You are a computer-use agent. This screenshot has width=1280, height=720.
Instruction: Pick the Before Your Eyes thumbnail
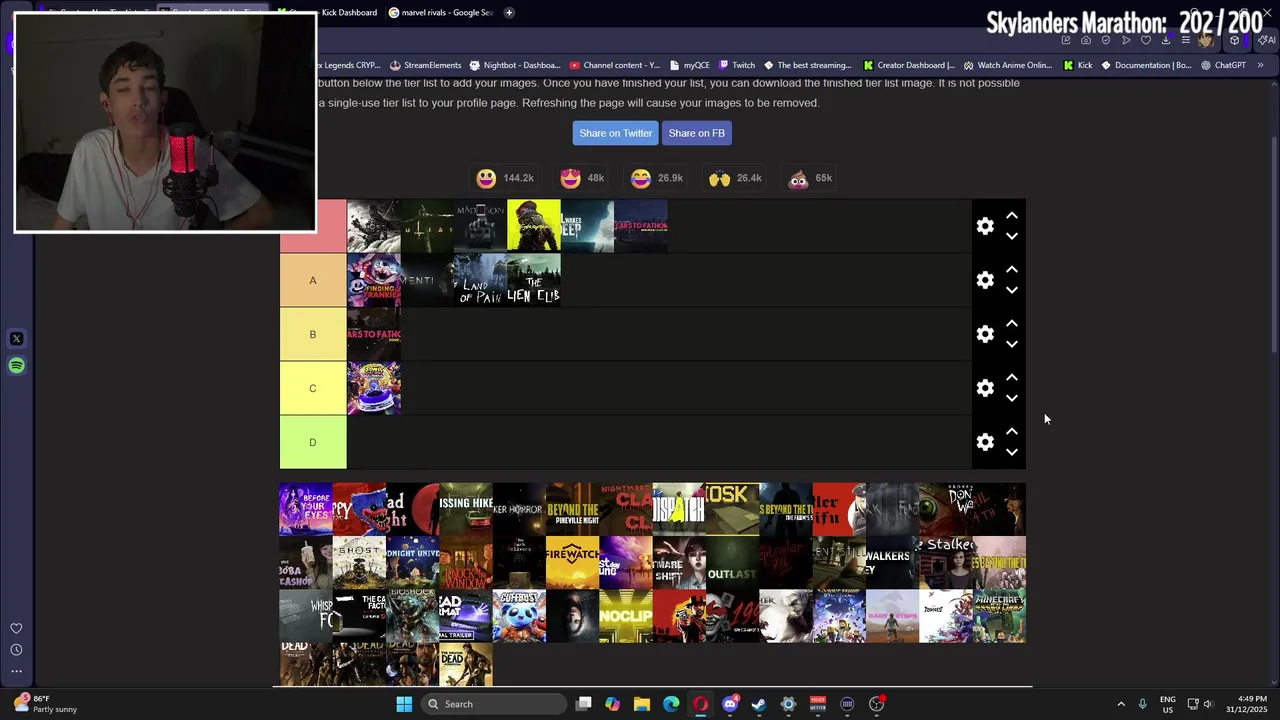pyautogui.click(x=306, y=509)
